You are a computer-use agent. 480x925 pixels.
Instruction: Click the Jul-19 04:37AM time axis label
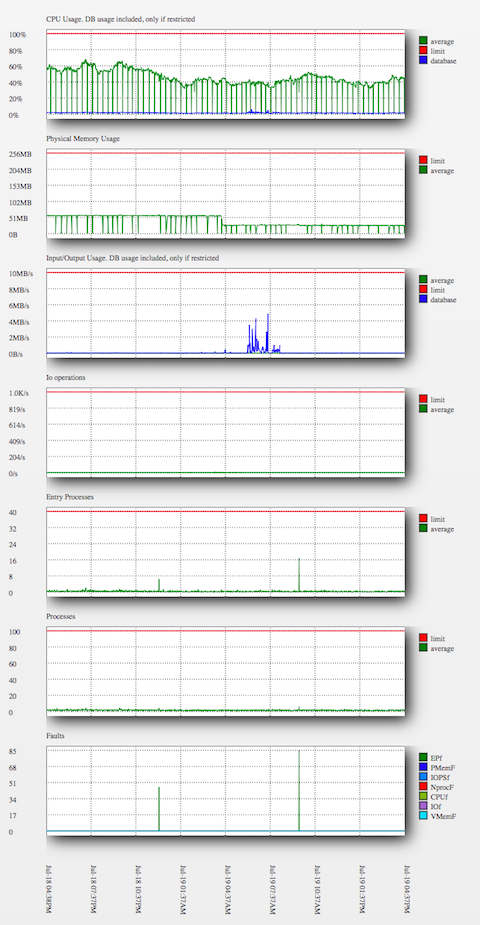pos(228,890)
